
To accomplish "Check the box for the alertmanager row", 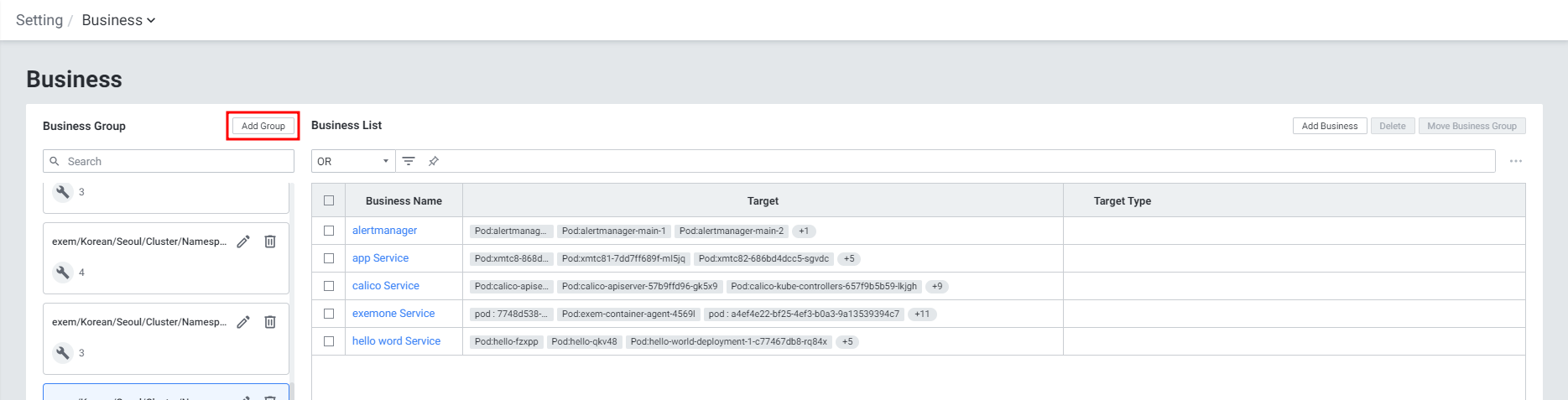I will click(x=329, y=231).
